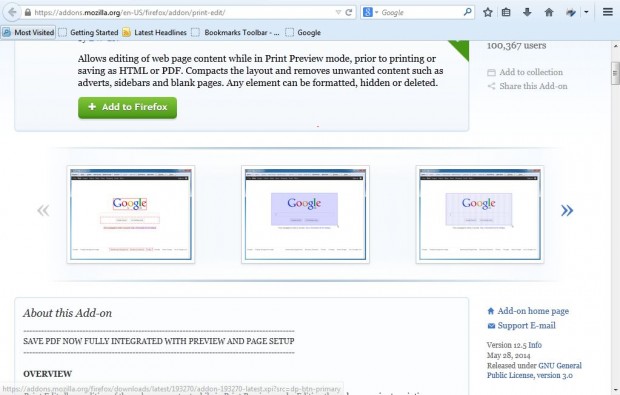Viewport: 620px width, 395px height.
Task: Show next screenshots with right chevron
Action: (567, 210)
